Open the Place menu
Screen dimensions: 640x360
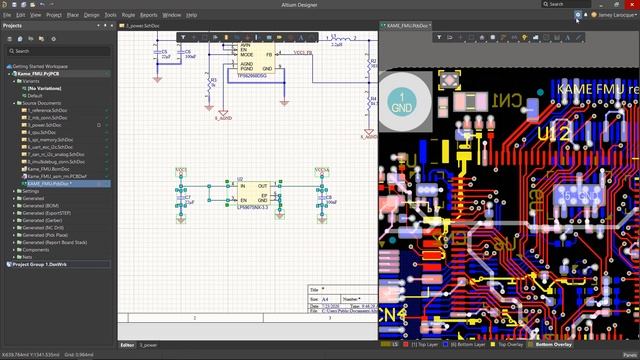coord(73,15)
